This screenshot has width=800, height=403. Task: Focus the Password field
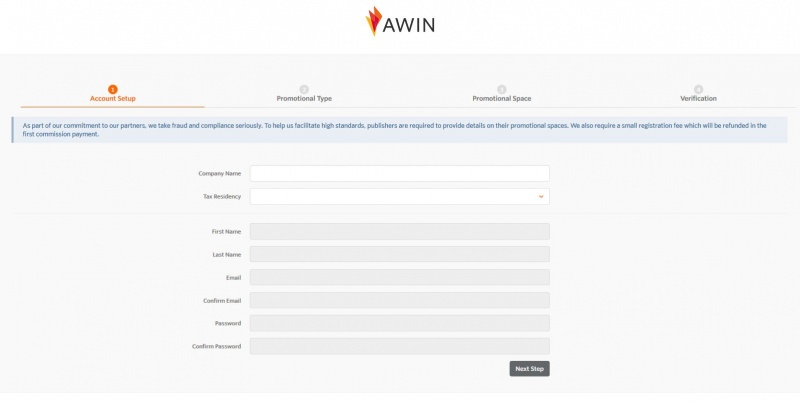point(399,323)
